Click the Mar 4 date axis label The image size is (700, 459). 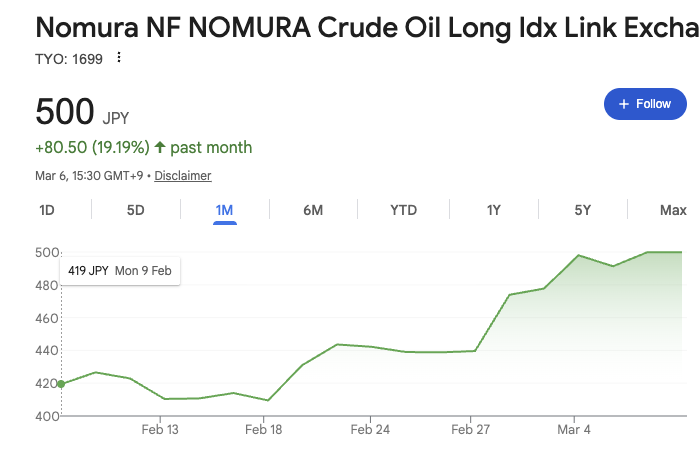(x=574, y=430)
